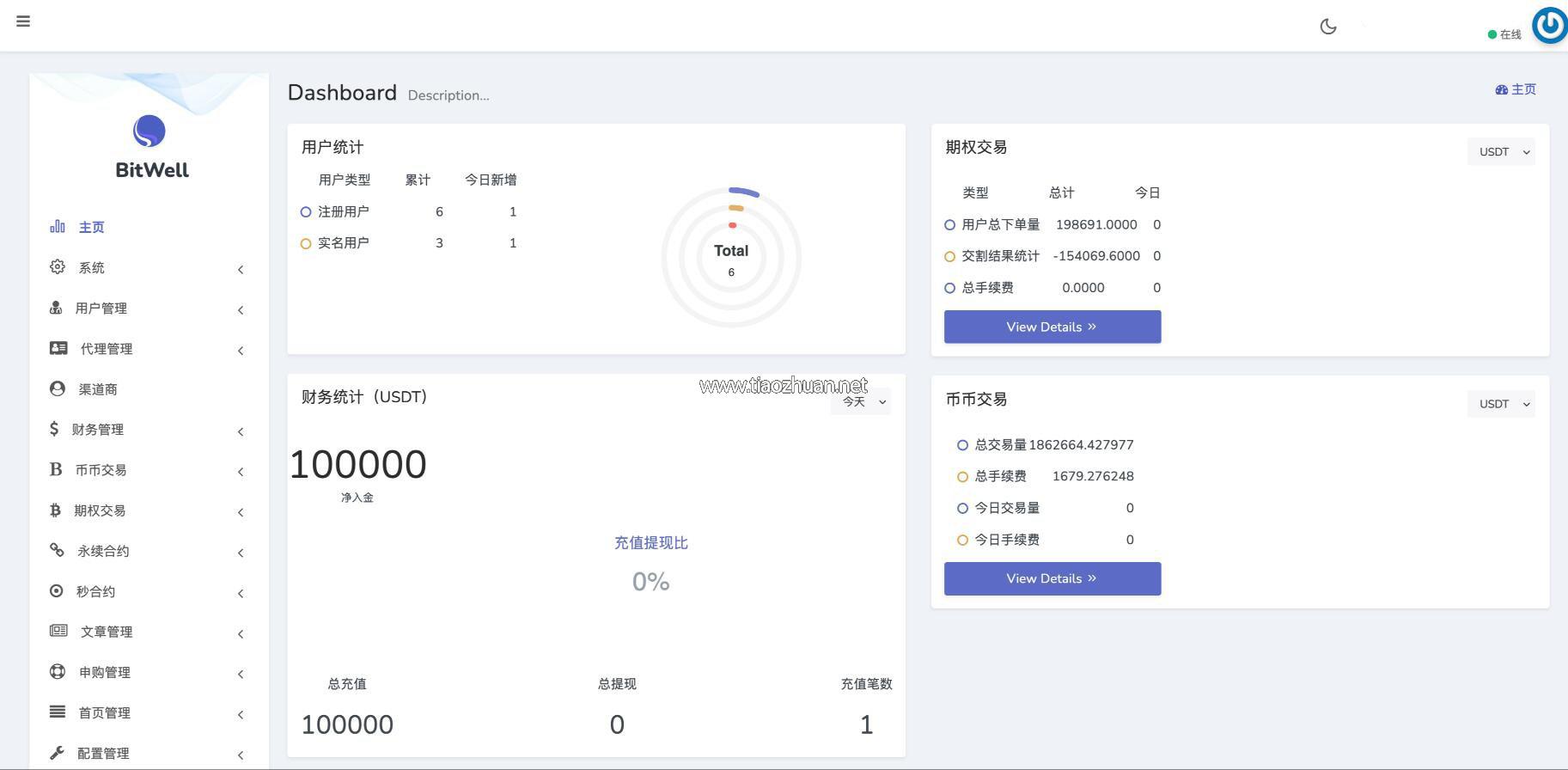This screenshot has width=1568, height=770.
Task: Click the 文章管理 newspaper icon
Action: pyautogui.click(x=58, y=631)
